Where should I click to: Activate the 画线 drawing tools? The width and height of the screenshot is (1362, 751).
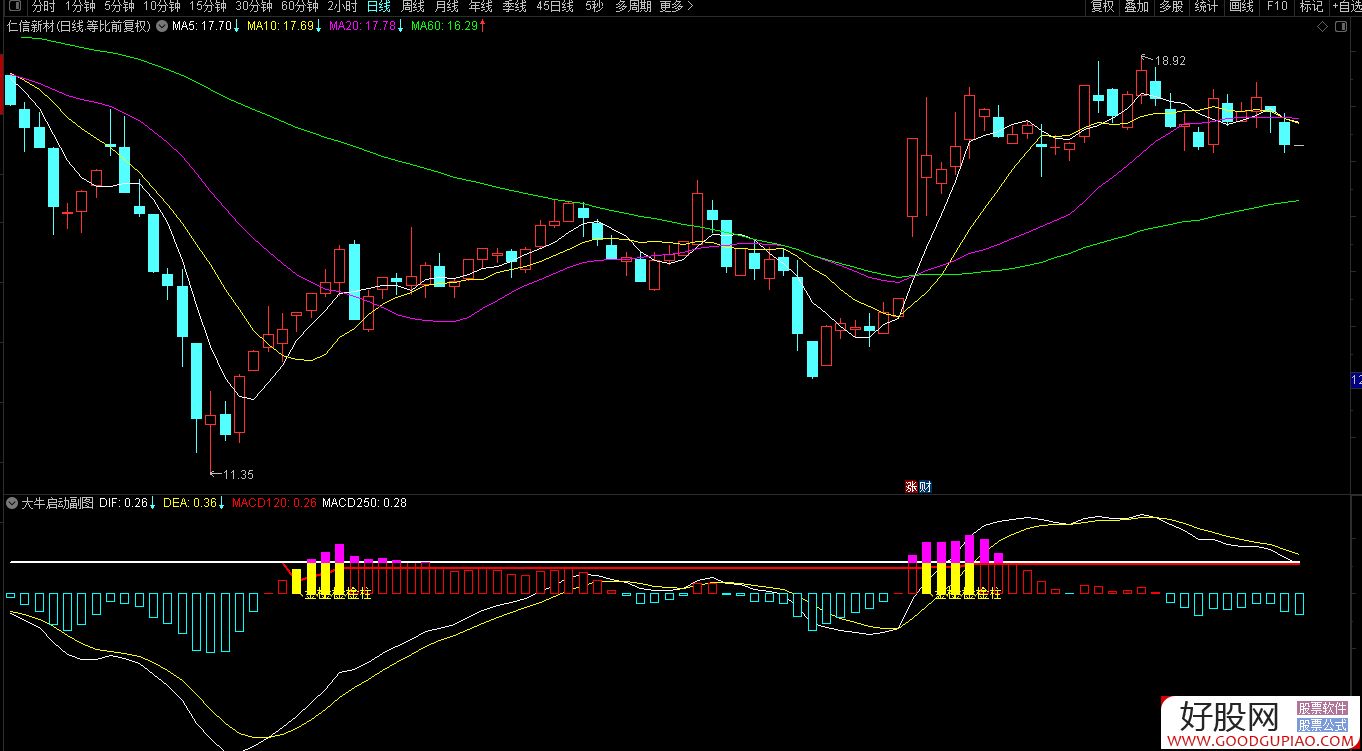(1241, 7)
